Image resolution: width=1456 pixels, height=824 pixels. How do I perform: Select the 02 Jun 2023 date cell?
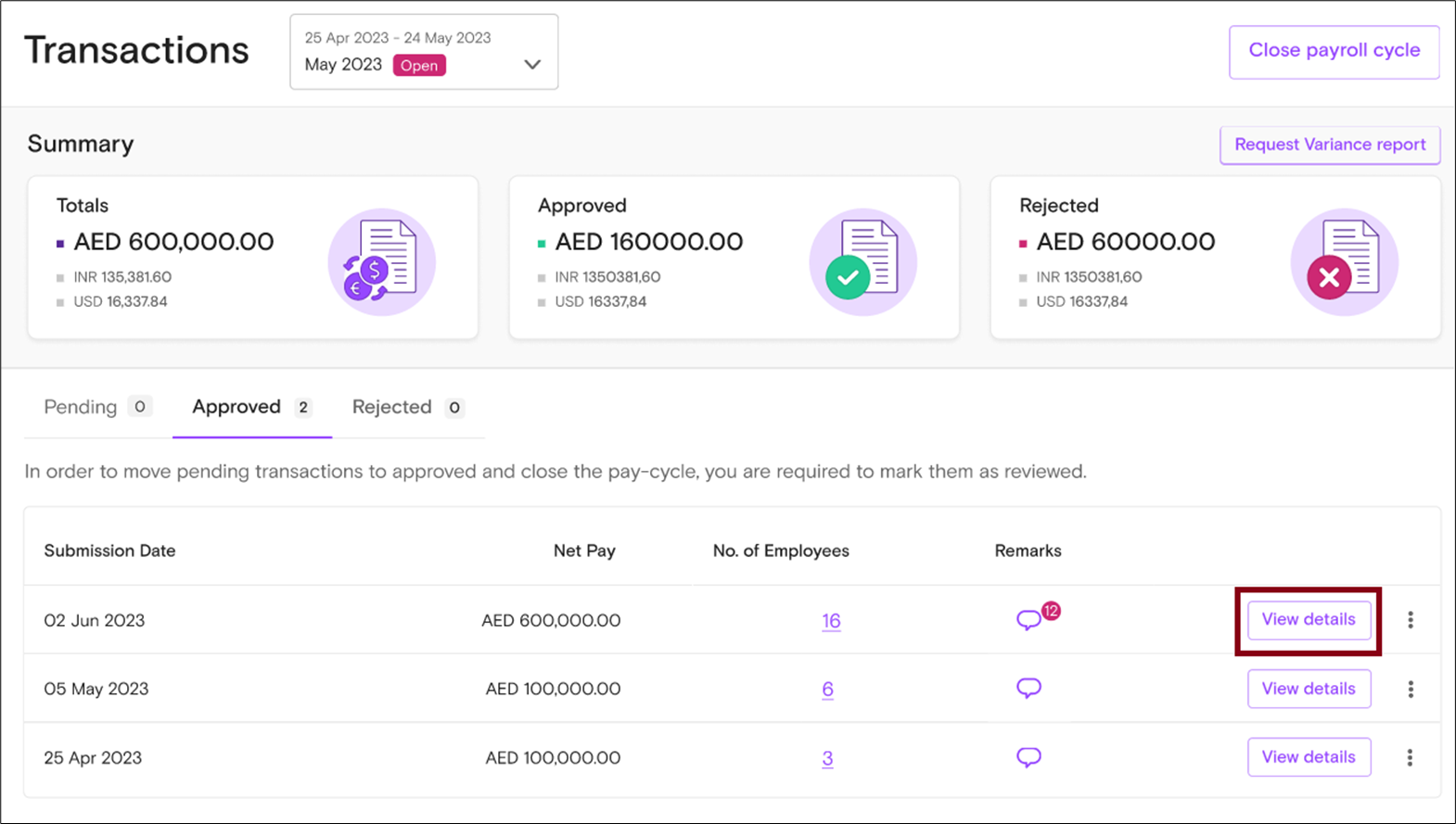point(95,620)
